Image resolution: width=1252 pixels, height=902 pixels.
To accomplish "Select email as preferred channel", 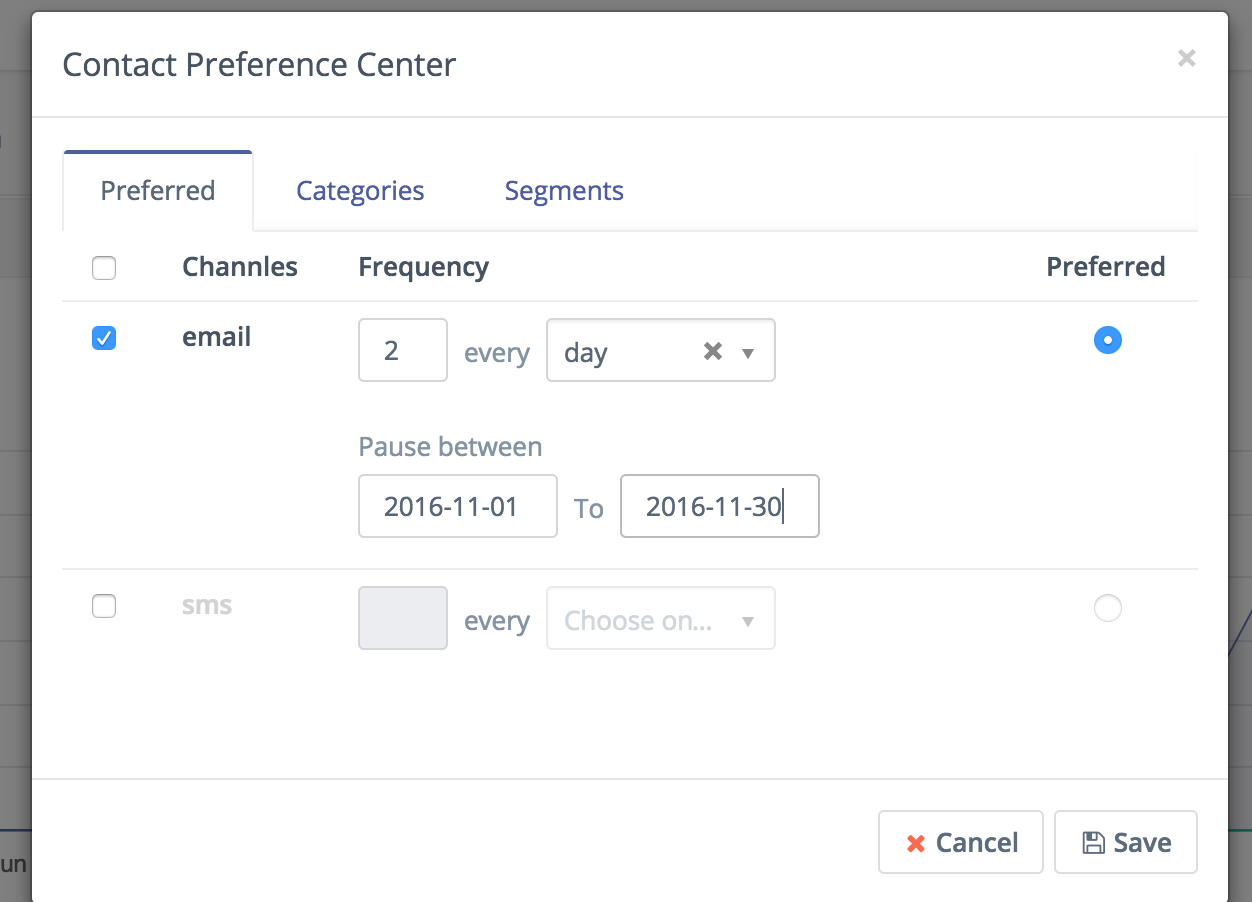I will click(x=1107, y=340).
